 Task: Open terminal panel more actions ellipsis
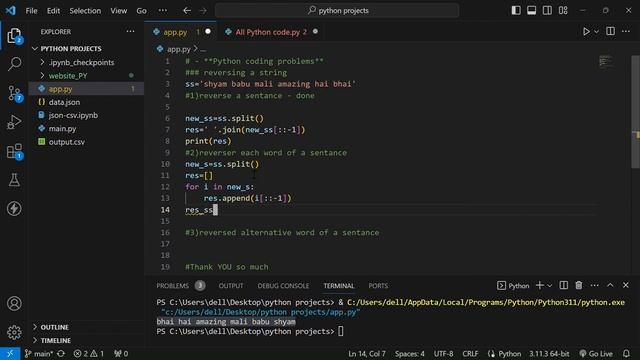pyautogui.click(x=594, y=286)
